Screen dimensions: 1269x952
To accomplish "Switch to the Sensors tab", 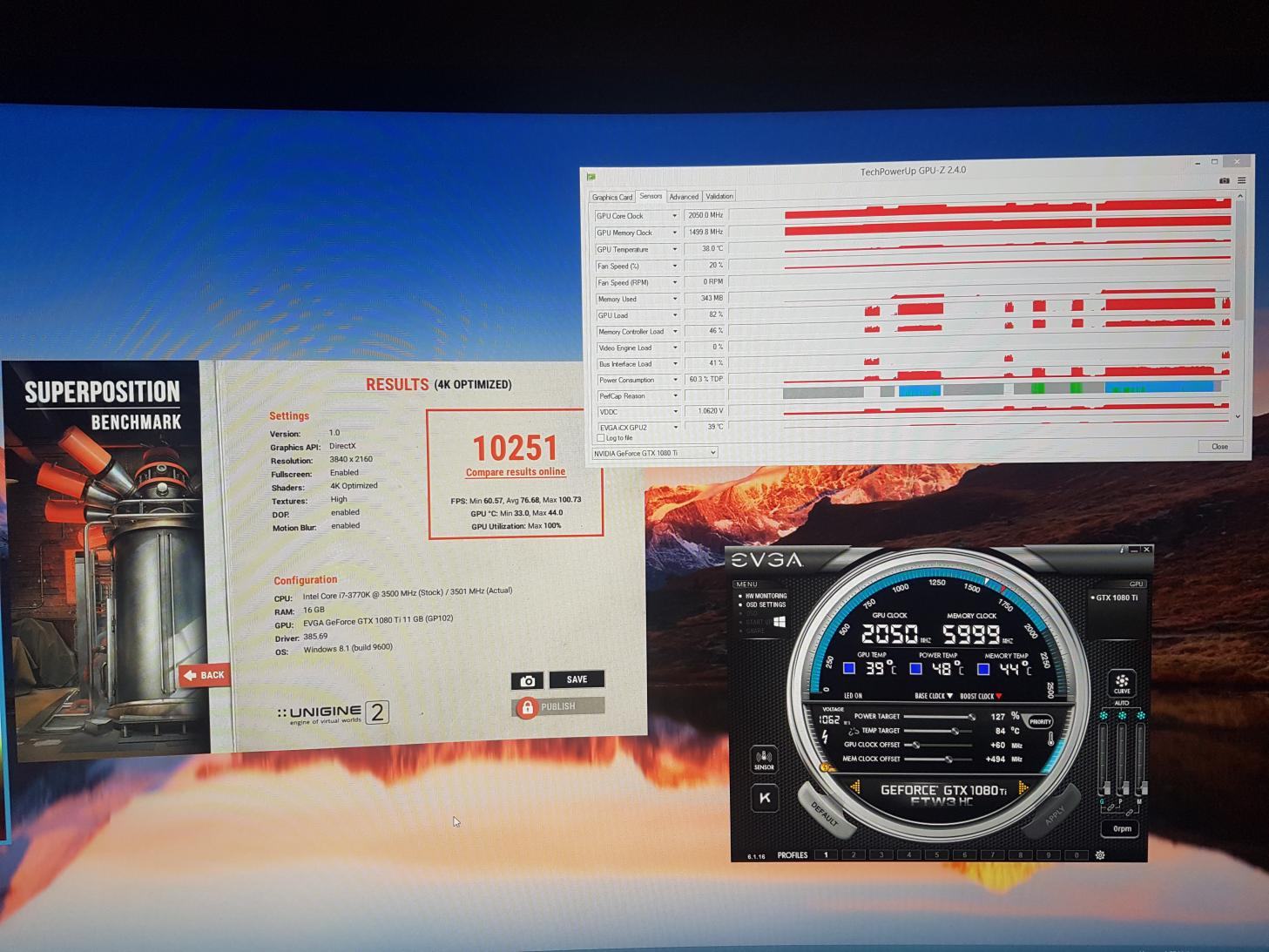I will click(651, 196).
